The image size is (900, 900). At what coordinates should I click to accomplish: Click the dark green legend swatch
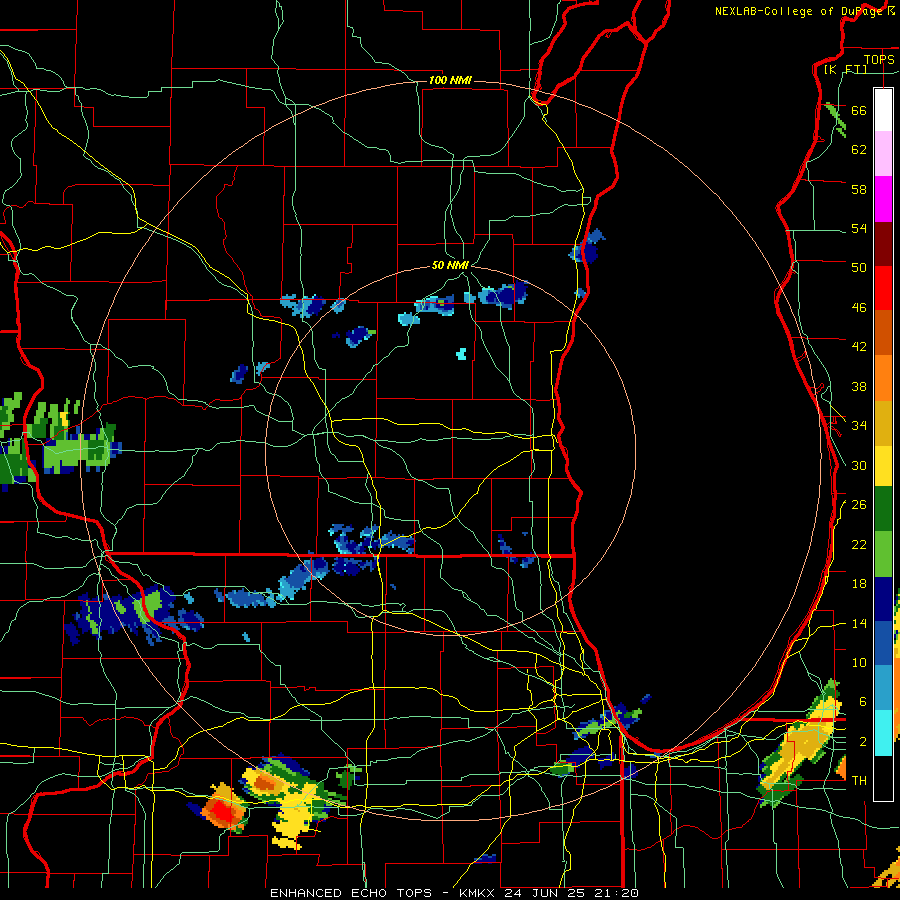coord(883,509)
